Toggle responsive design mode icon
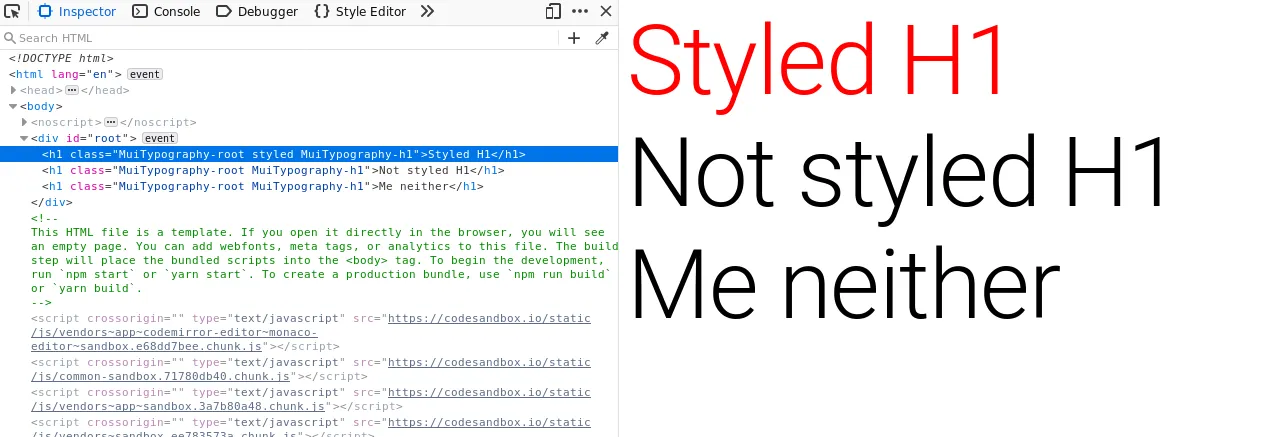The width and height of the screenshot is (1280, 437). [554, 12]
